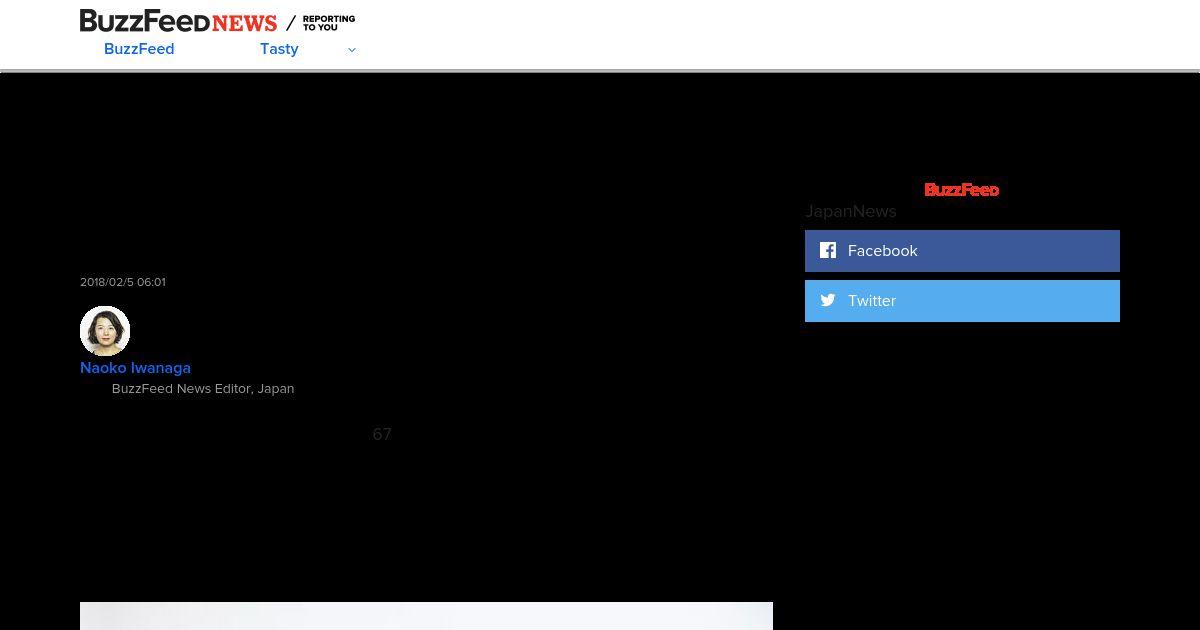
Task: Click the Twitter follow button
Action: click(x=962, y=301)
